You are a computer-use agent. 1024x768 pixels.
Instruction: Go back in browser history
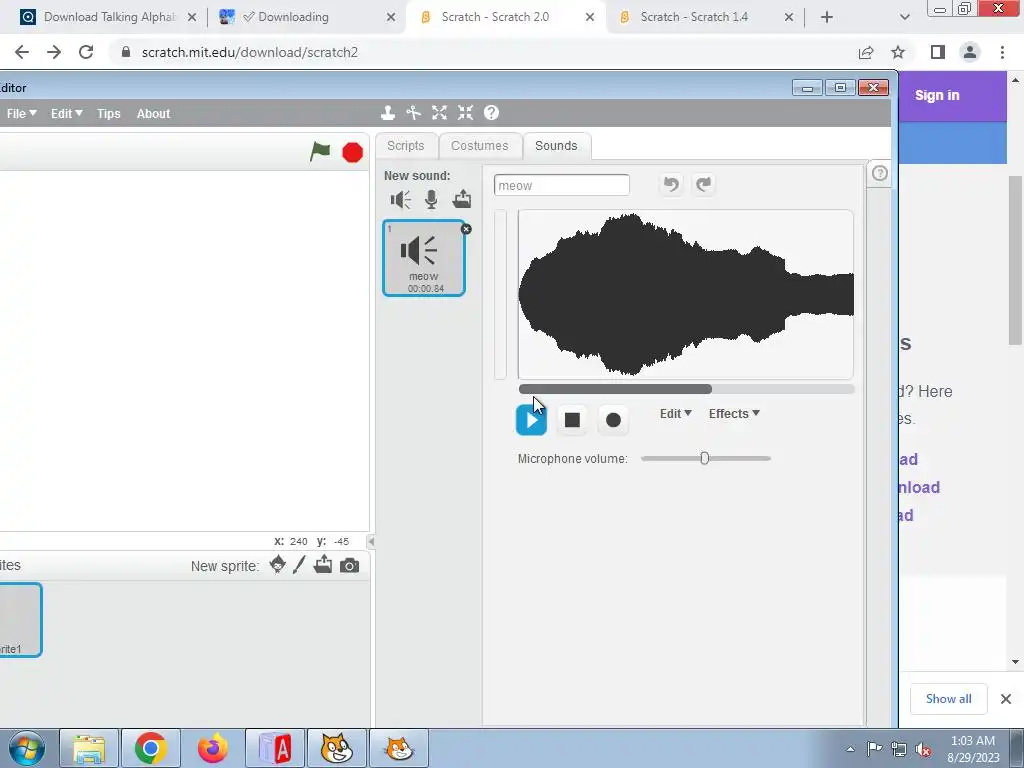[22, 52]
